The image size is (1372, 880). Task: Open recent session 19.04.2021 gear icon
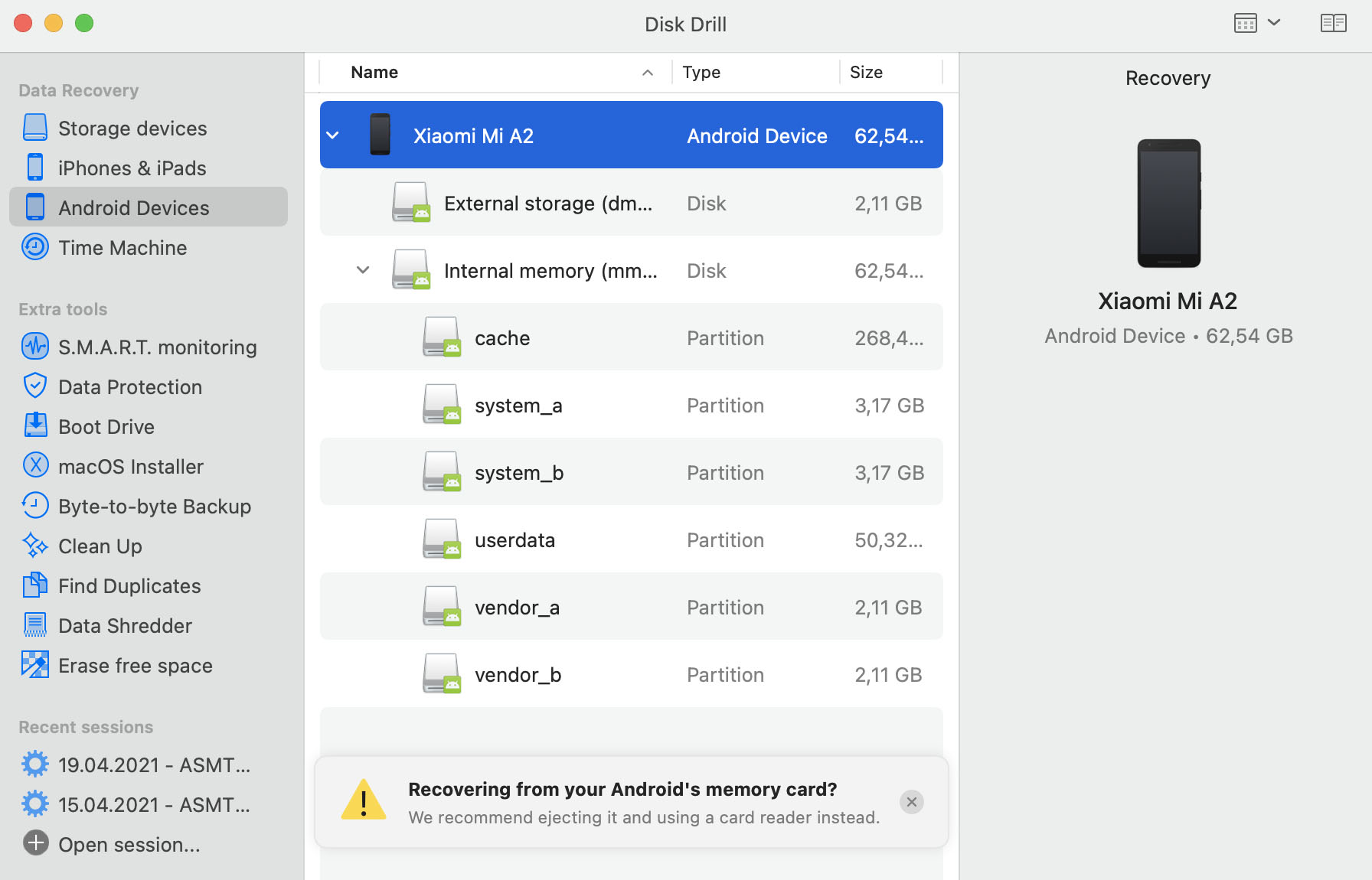(35, 764)
